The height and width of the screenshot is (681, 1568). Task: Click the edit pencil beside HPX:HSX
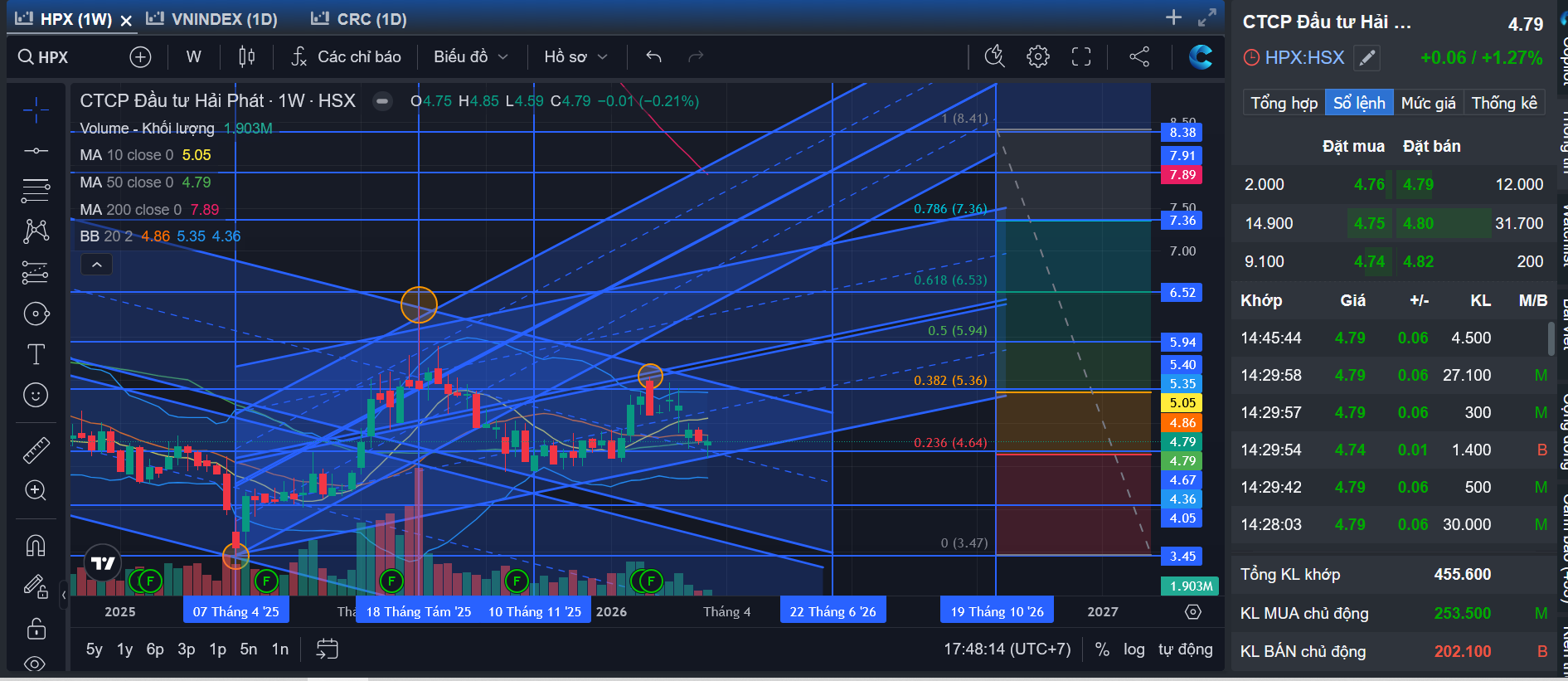coord(1367,58)
